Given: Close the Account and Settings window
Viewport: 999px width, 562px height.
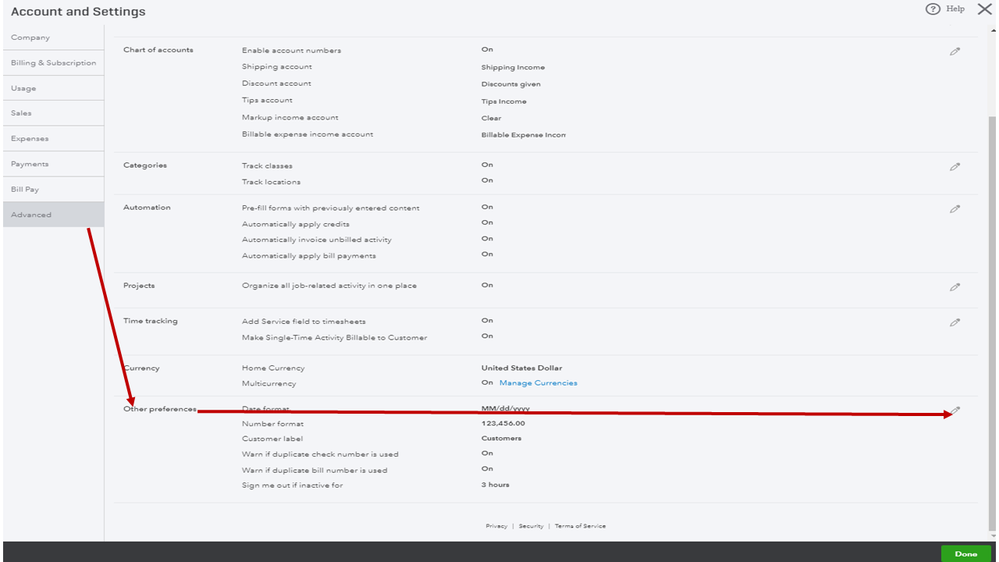Looking at the screenshot, I should (x=984, y=9).
